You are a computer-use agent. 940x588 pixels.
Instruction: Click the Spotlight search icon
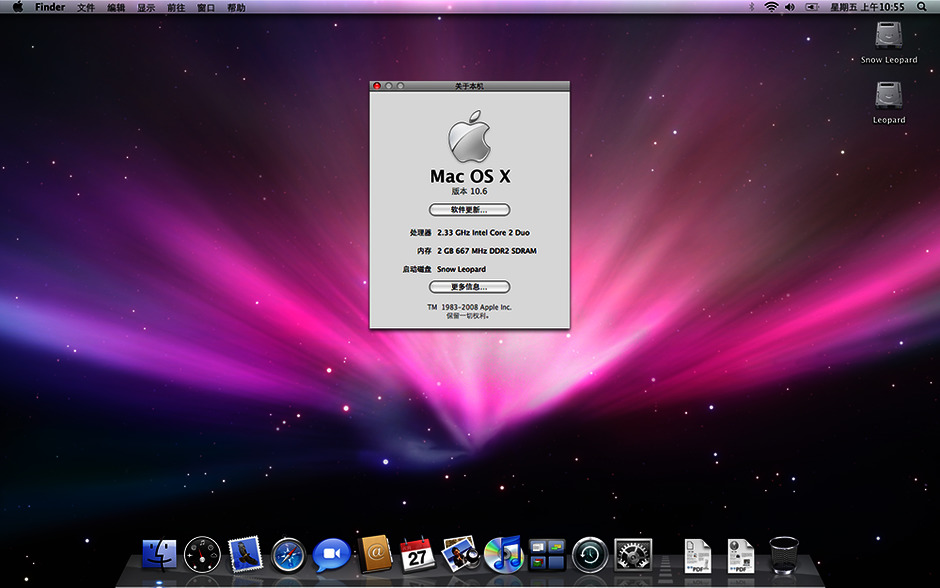tap(922, 7)
